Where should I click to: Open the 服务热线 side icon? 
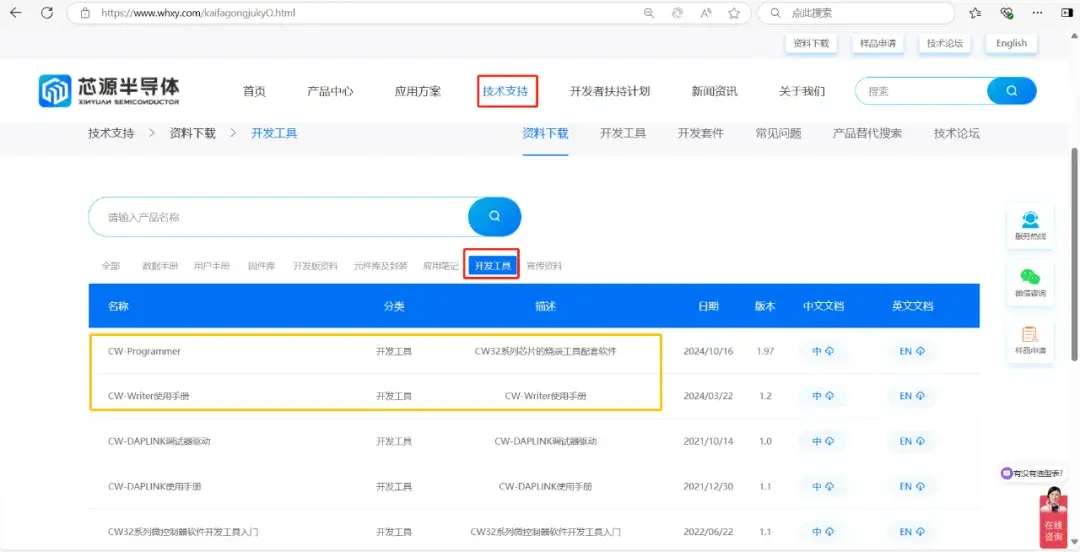click(1030, 226)
